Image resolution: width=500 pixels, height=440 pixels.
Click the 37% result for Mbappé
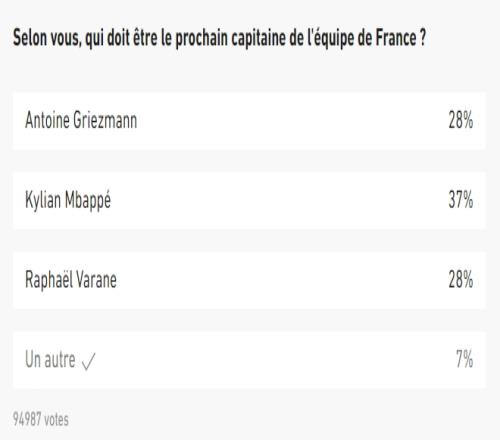tap(461, 200)
